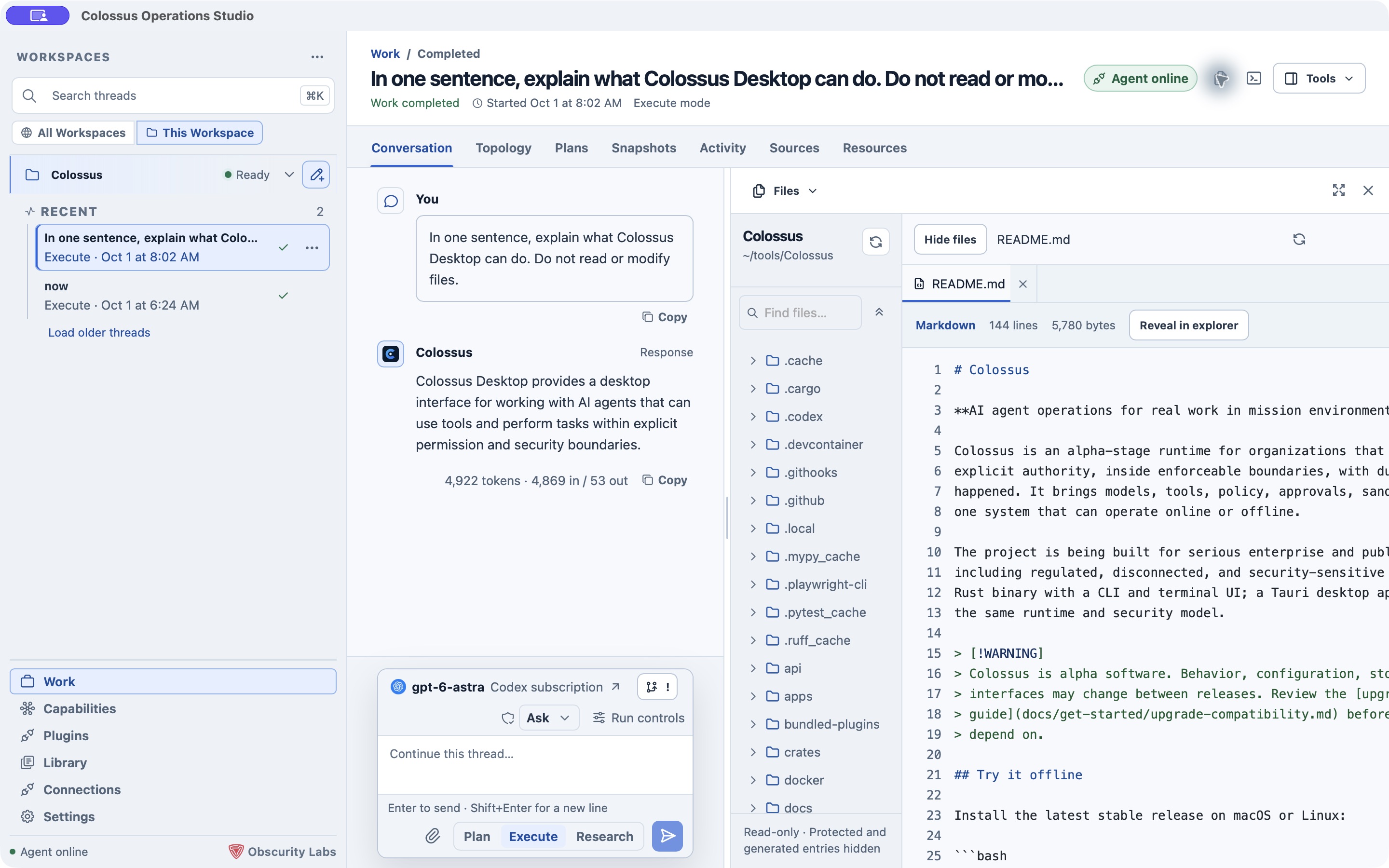Viewport: 1389px width, 868px height.
Task: Open the terminal panel icon in header
Action: [1253, 78]
